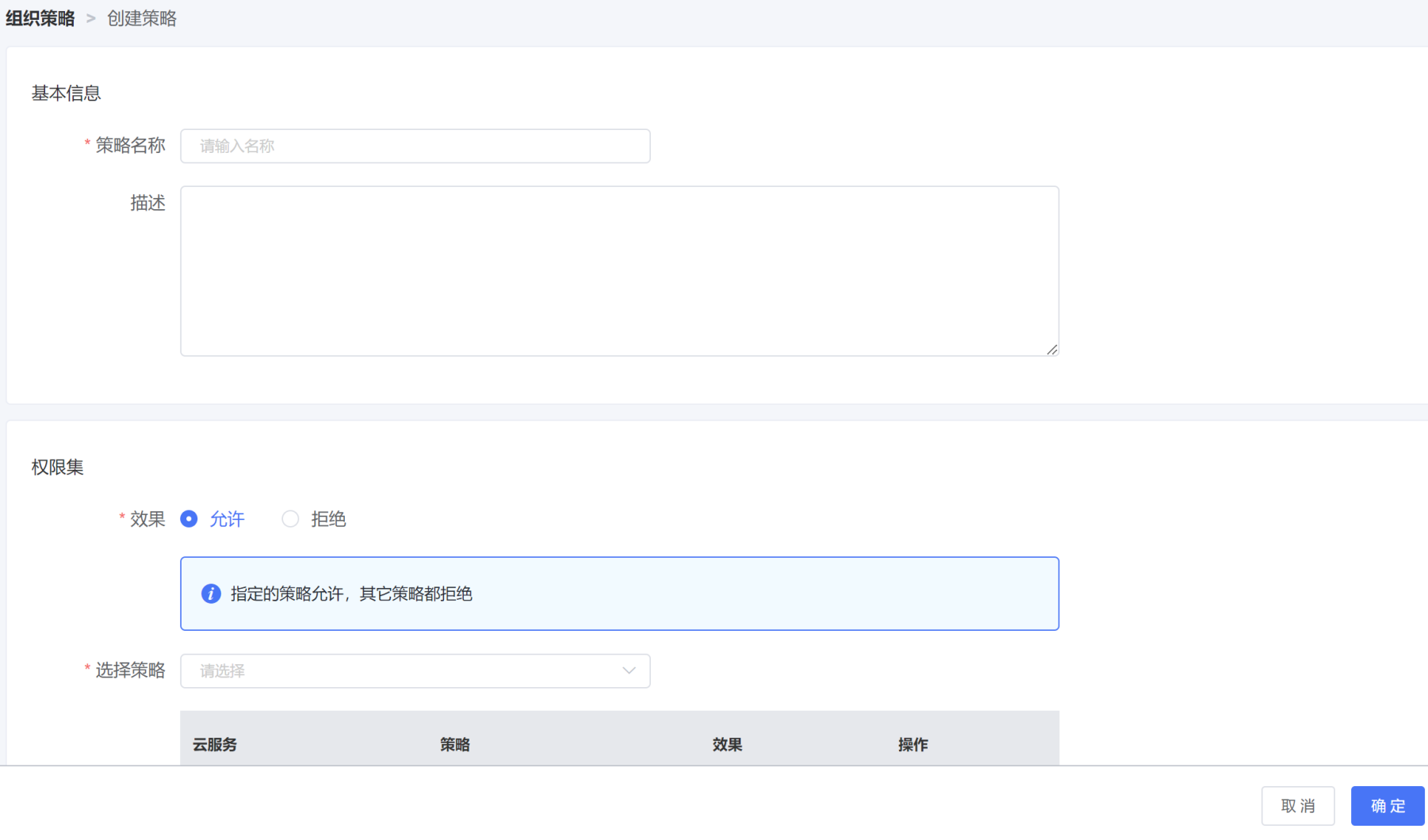Click inside the 描述 description textarea

(x=619, y=271)
